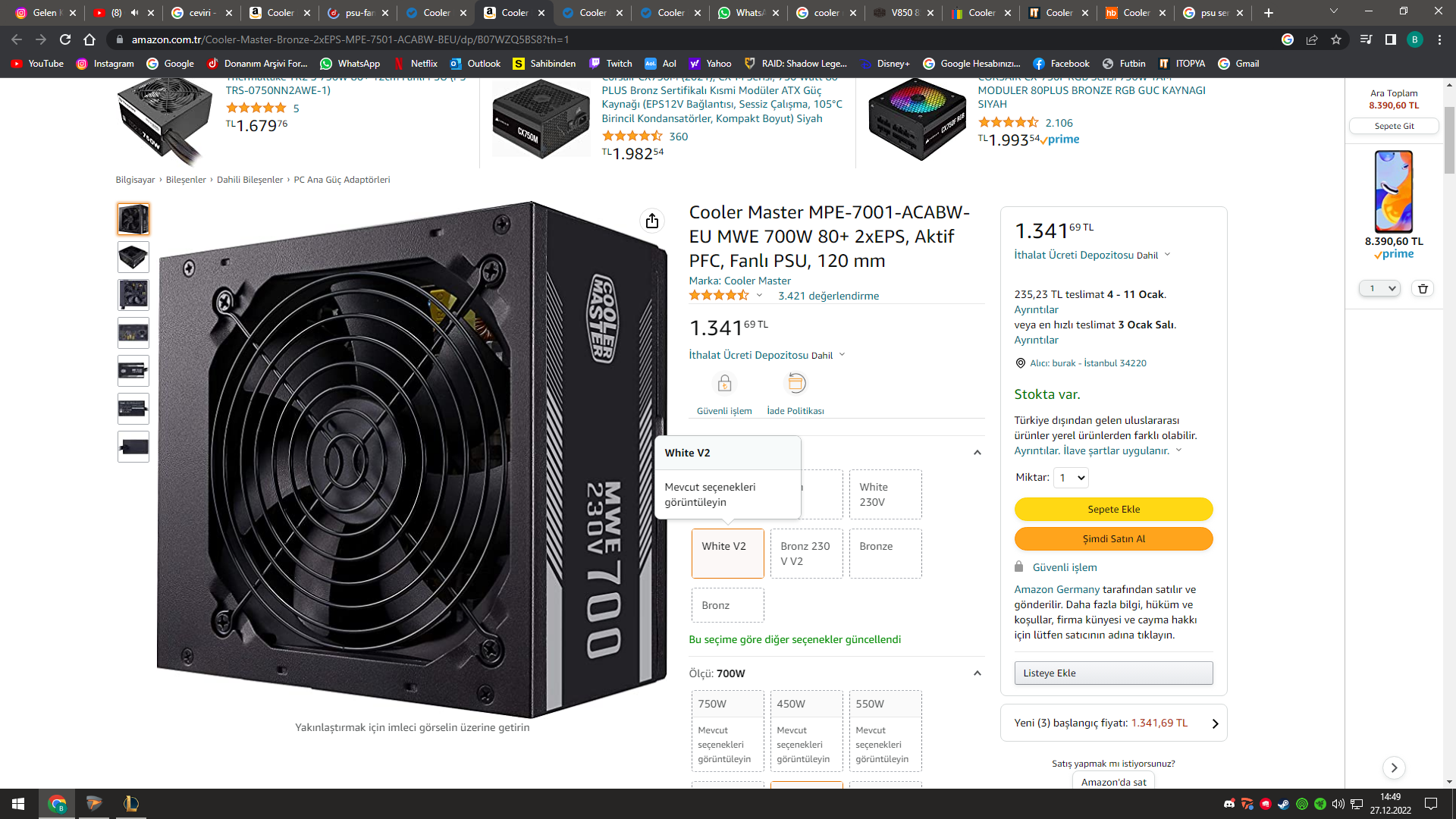Open the browser home page icon
Viewport: 1456px width, 819px height.
[x=89, y=39]
